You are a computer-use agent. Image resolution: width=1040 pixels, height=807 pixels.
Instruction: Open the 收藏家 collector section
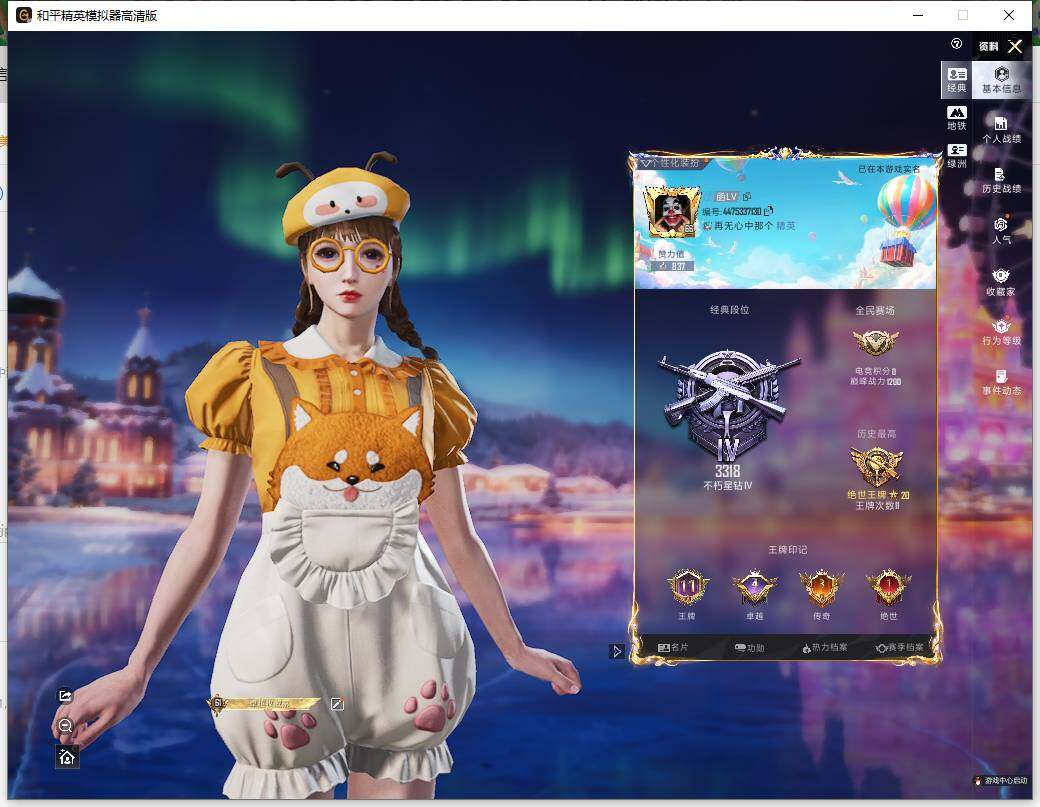click(1001, 282)
